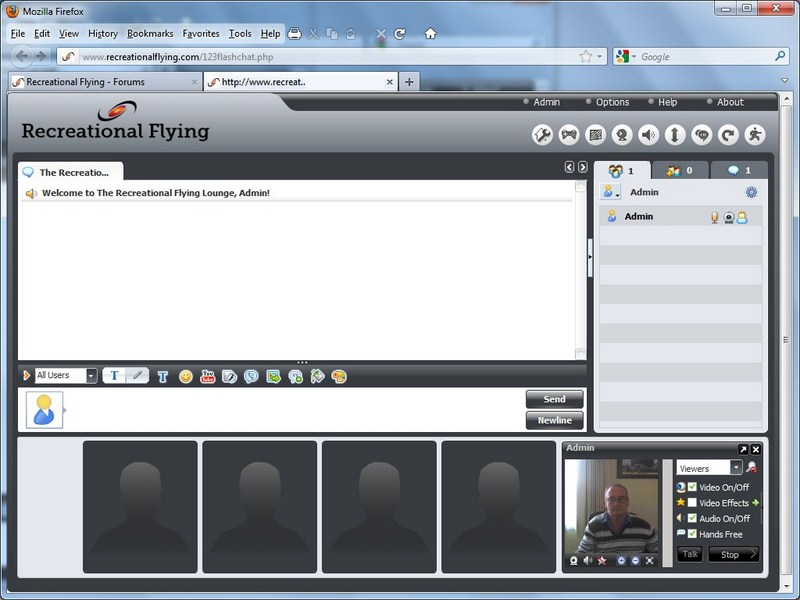Screen dimensions: 800x600
Task: Click the Stop button in video panel
Action: click(x=734, y=554)
